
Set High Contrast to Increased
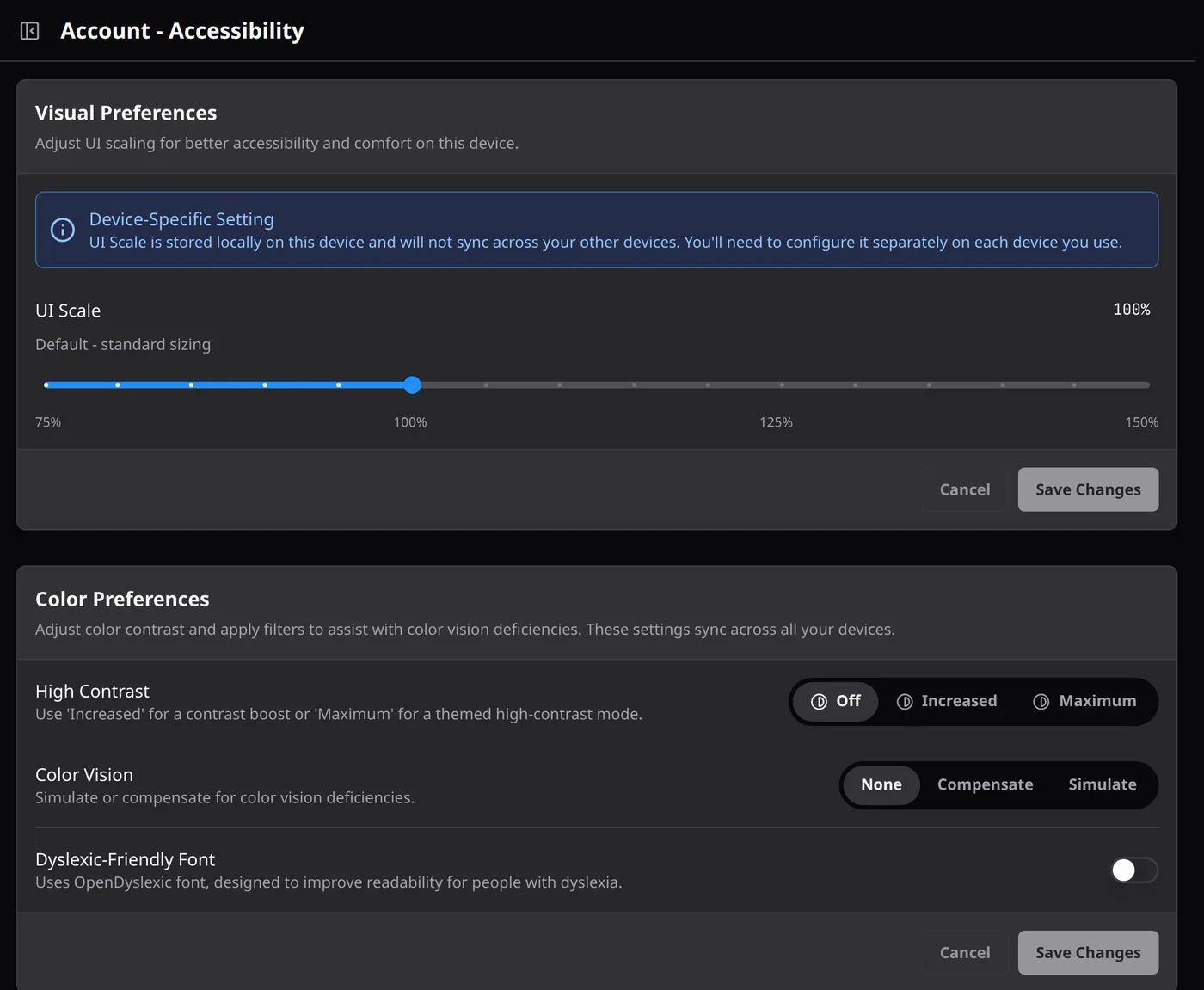947,702
